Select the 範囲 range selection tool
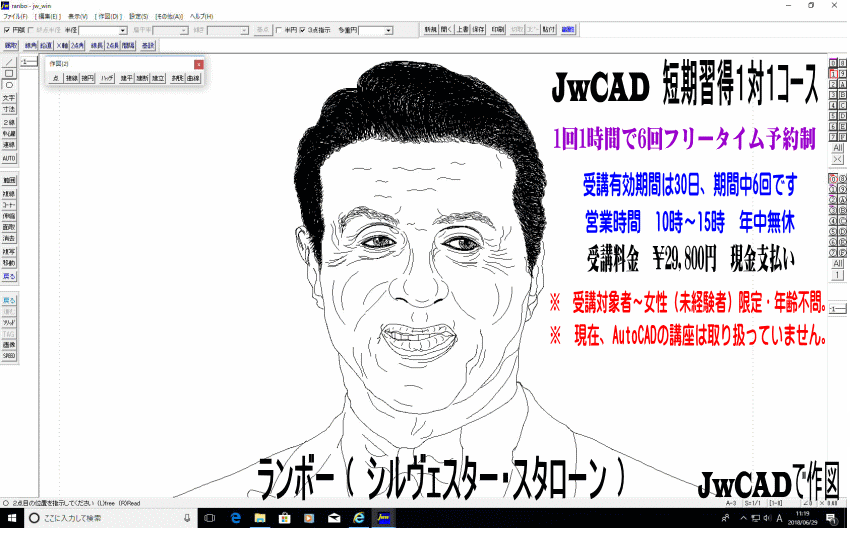 (x=9, y=181)
